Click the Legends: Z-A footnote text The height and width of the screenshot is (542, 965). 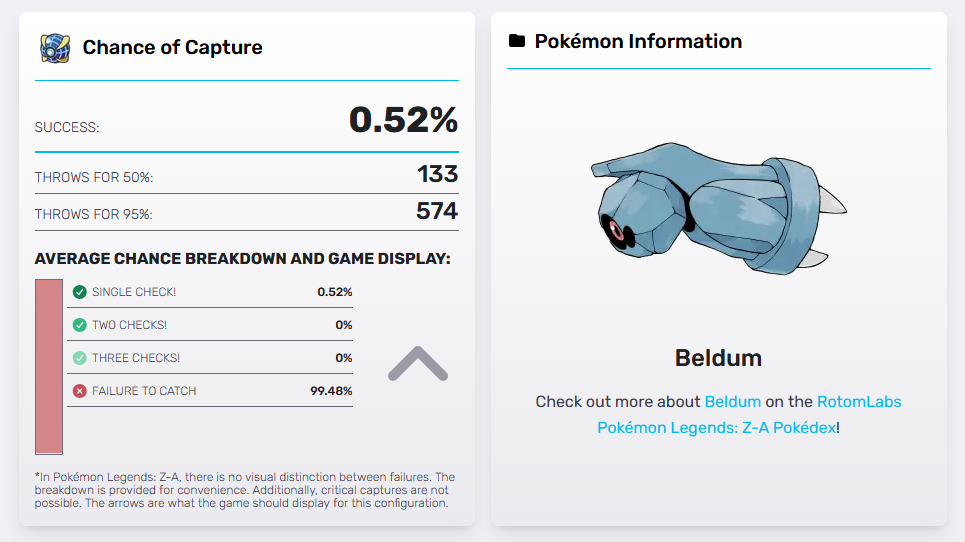point(244,490)
